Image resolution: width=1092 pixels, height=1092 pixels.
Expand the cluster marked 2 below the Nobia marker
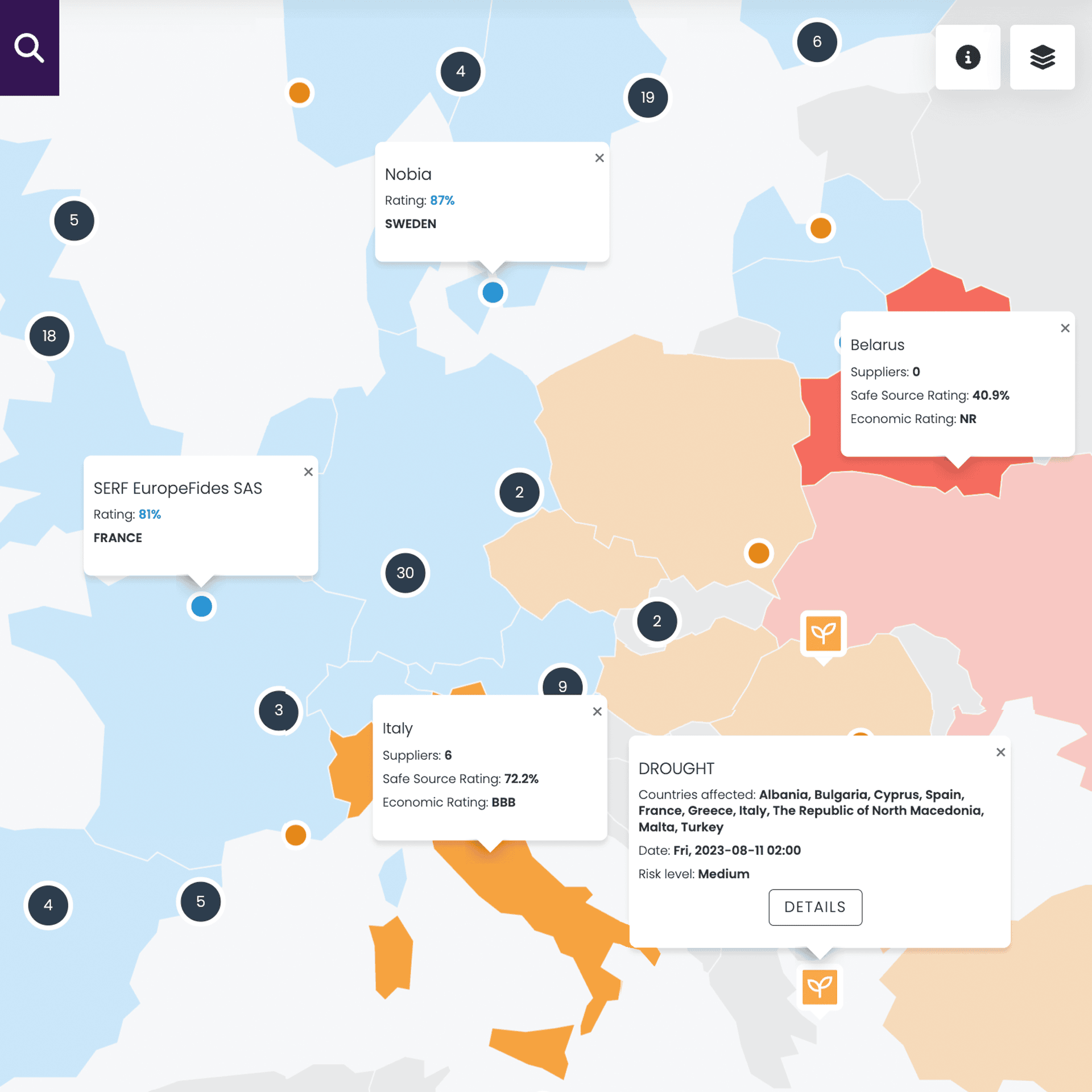519,493
